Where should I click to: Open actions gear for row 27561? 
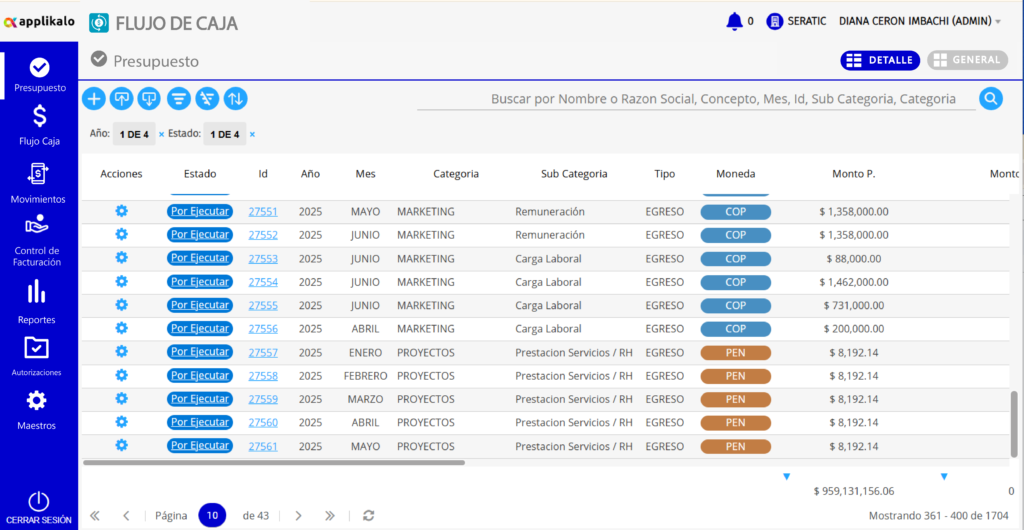tap(121, 445)
